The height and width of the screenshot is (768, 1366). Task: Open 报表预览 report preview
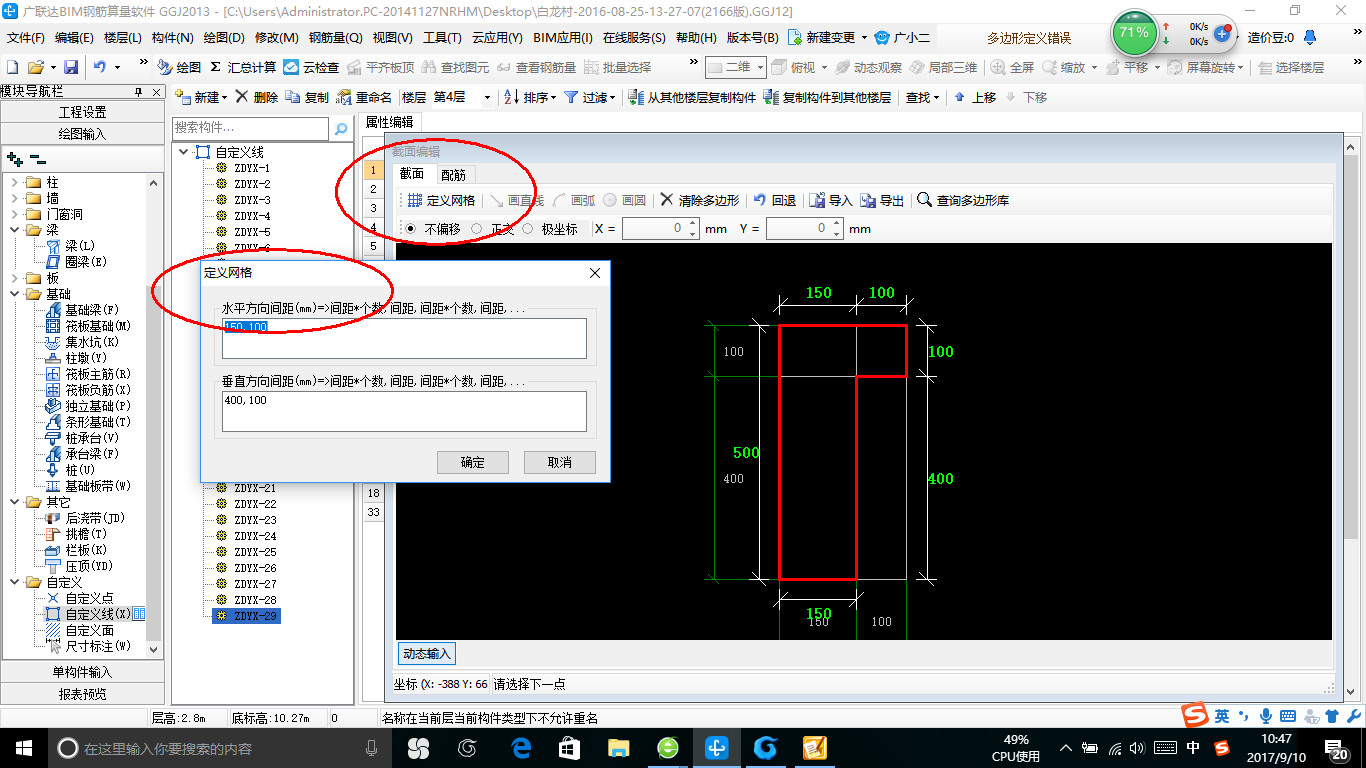click(x=82, y=694)
